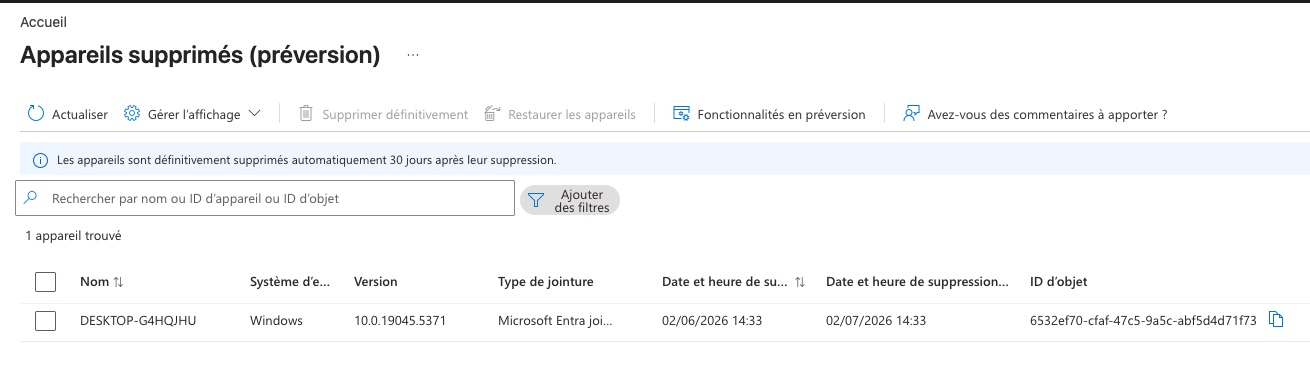Click the trash icon for permanent deletion
Screen dimensions: 1310x367
[x=307, y=114]
